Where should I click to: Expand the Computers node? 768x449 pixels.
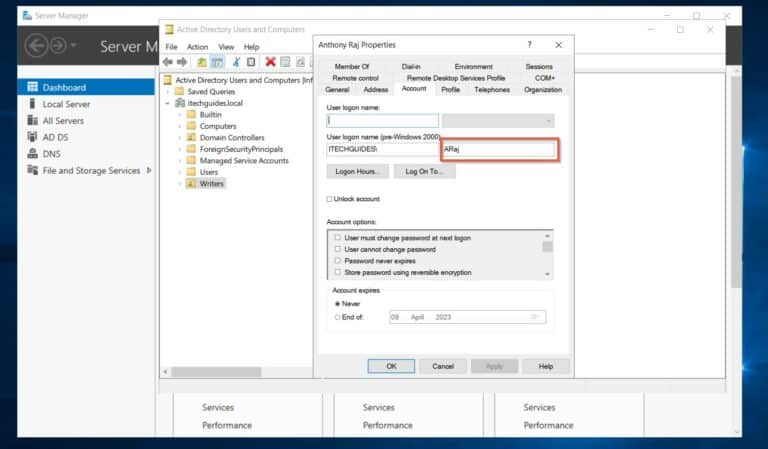click(x=180, y=126)
